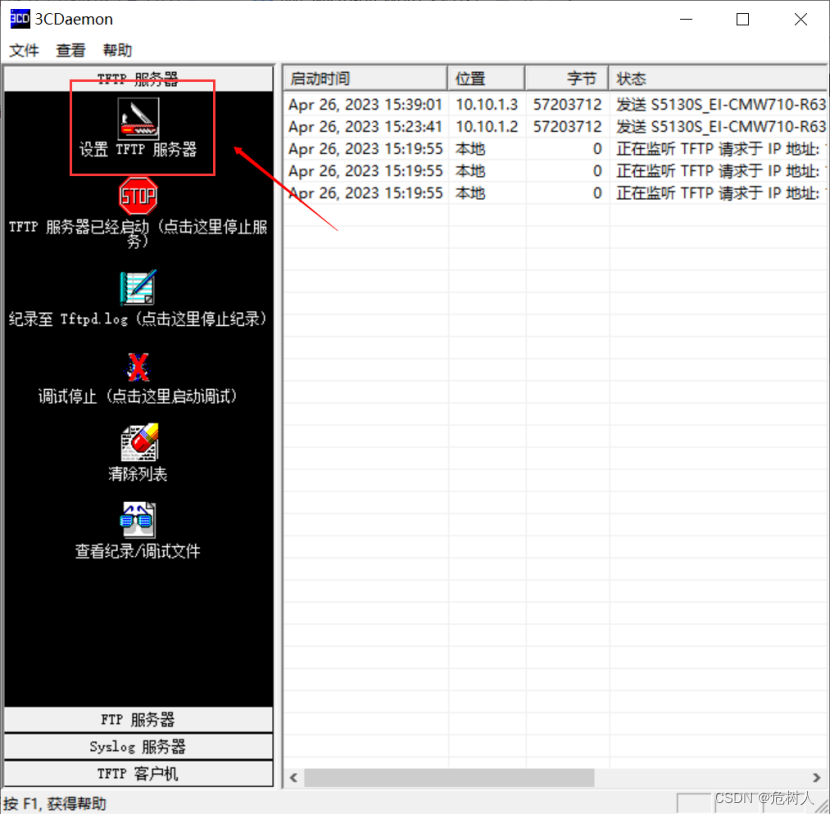Open the 文件 menu

[24, 50]
